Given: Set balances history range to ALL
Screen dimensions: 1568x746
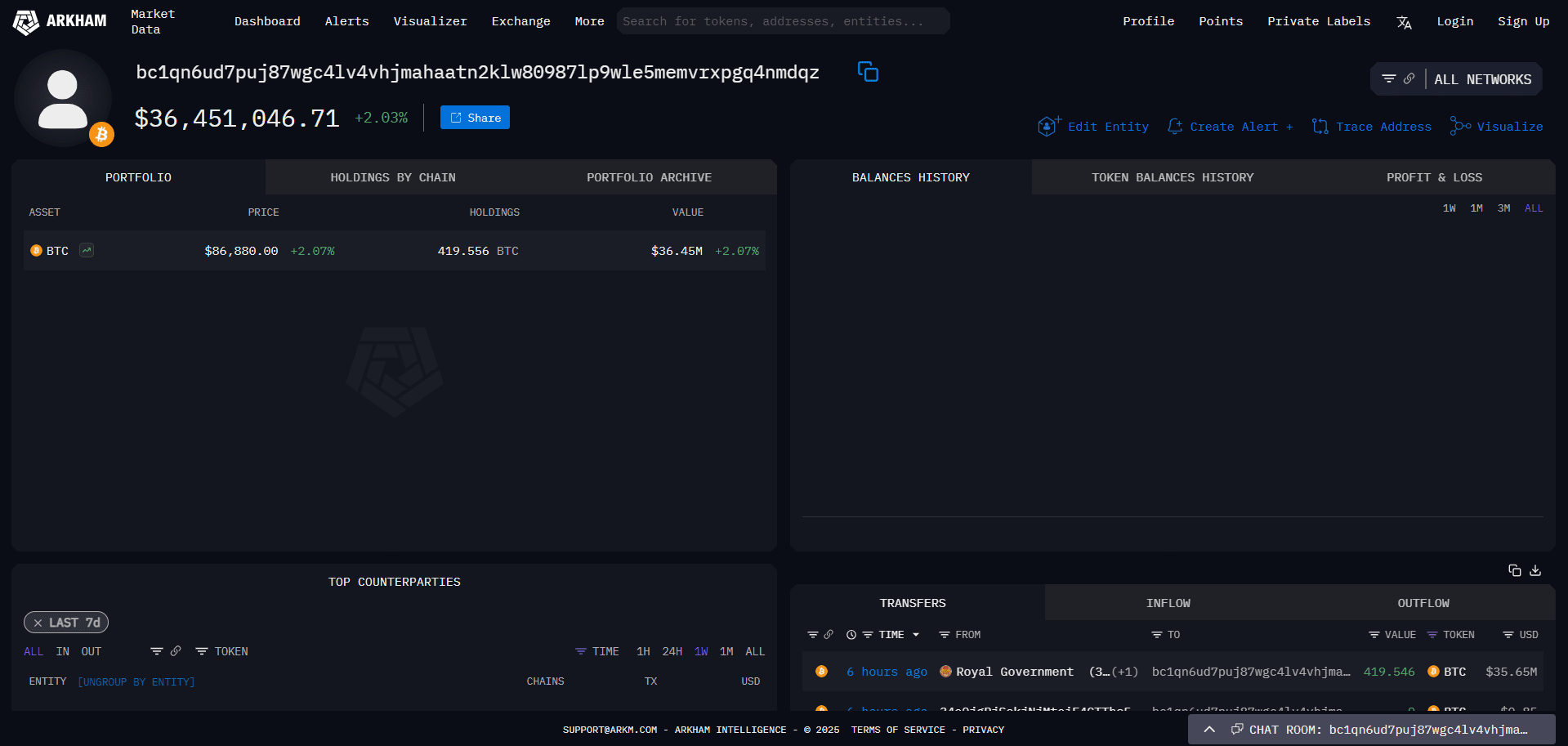Looking at the screenshot, I should (x=1534, y=208).
